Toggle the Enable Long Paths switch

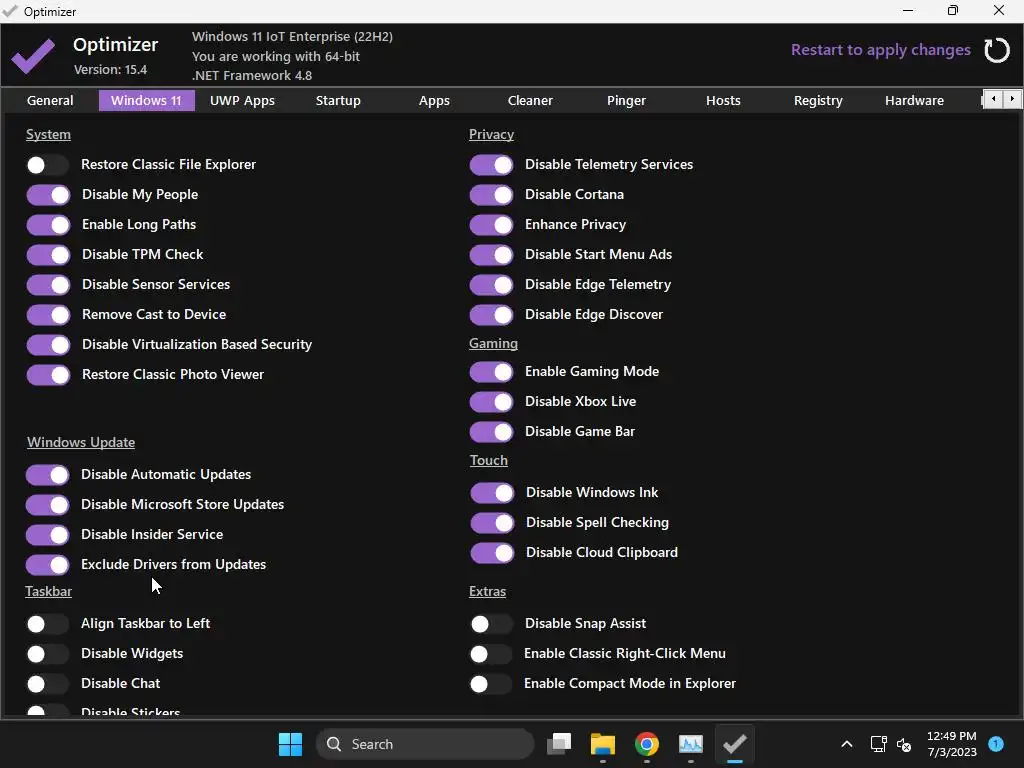(x=48, y=225)
